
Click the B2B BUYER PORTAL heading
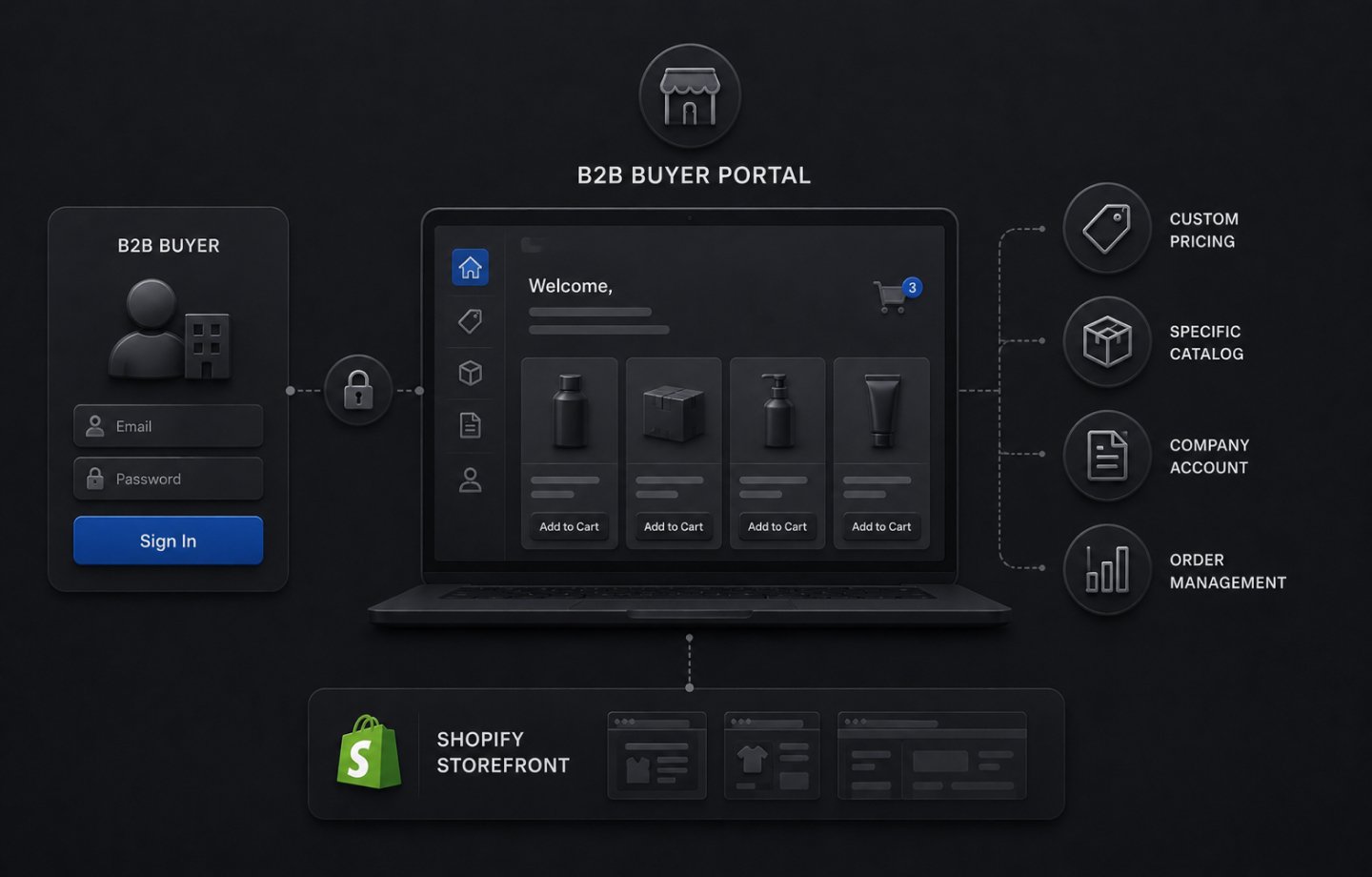click(x=694, y=175)
